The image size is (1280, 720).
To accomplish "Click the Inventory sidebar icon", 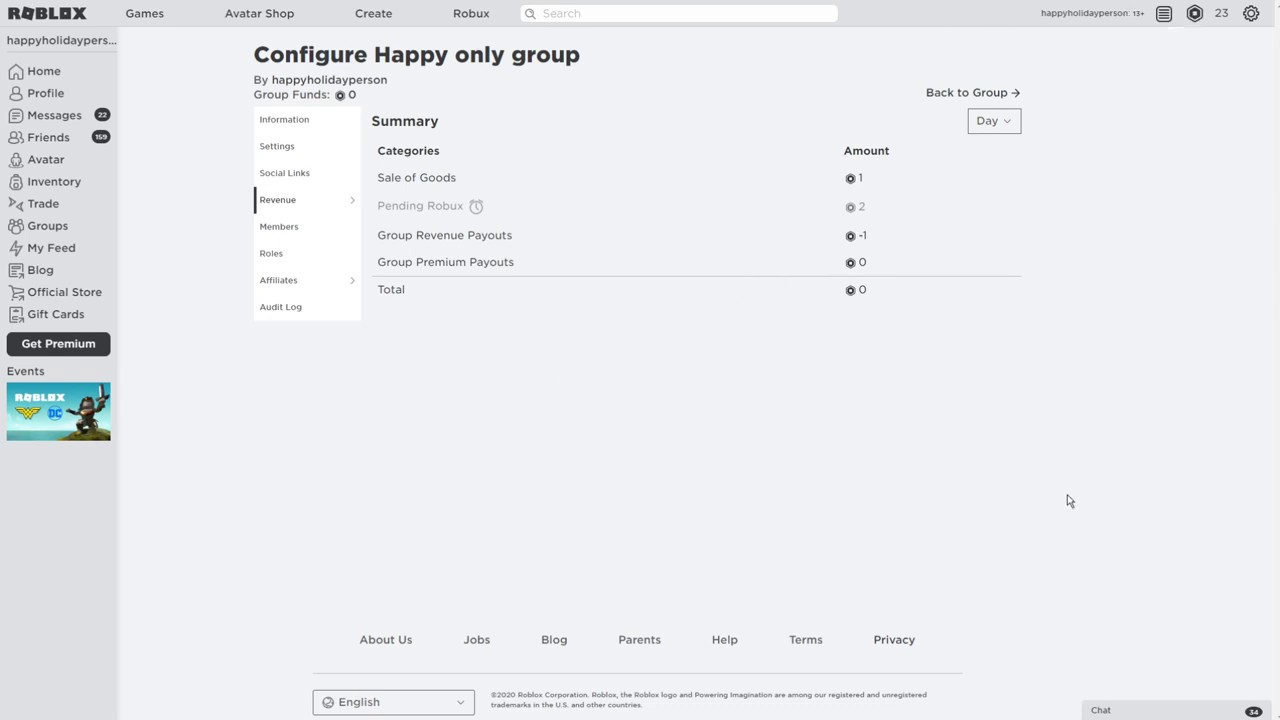I will [x=15, y=182].
